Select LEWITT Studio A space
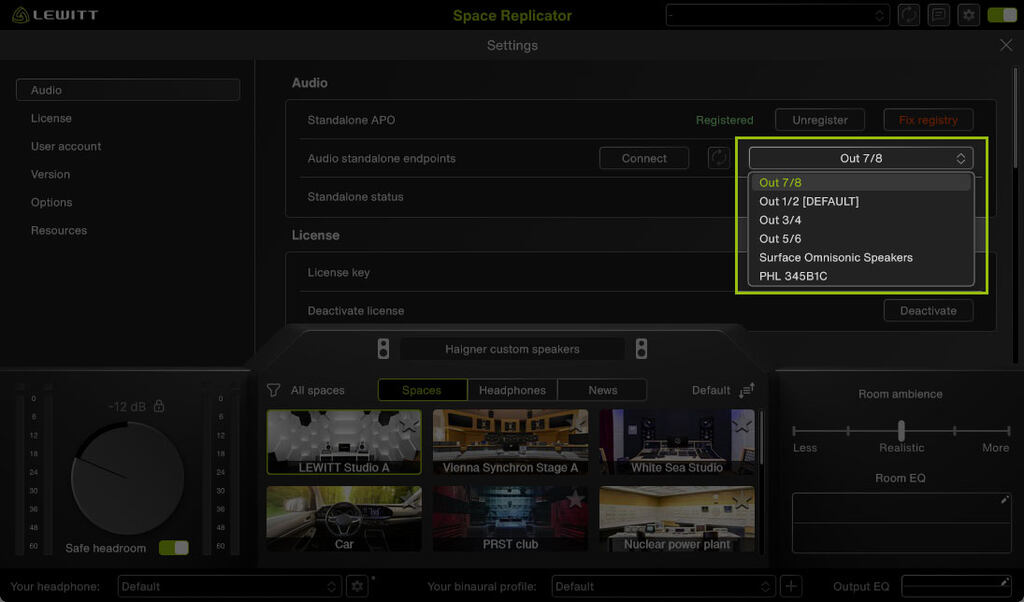1024x602 pixels. pos(344,442)
